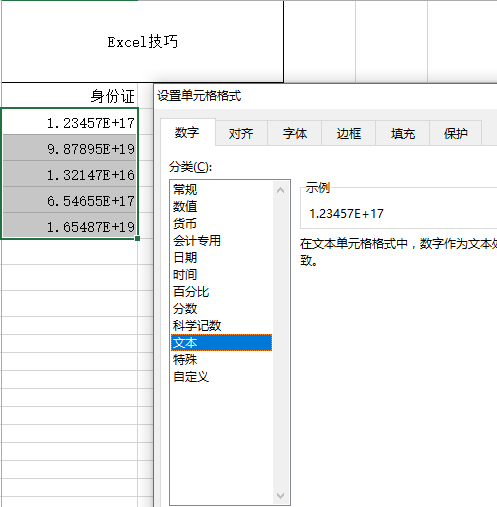Choose the 特殊 category
The width and height of the screenshot is (497, 507).
click(x=221, y=360)
